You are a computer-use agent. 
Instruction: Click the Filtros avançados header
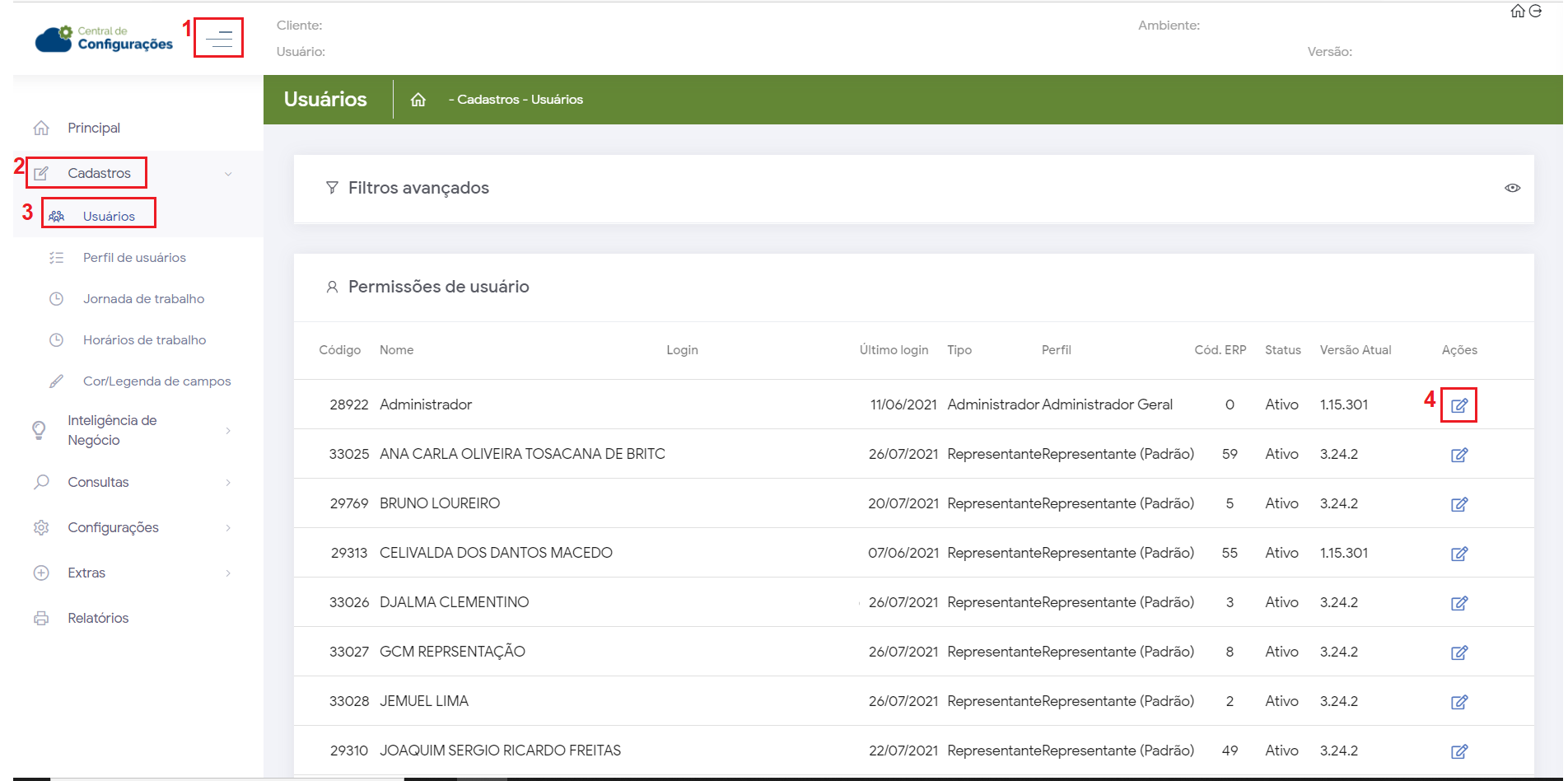click(x=418, y=188)
